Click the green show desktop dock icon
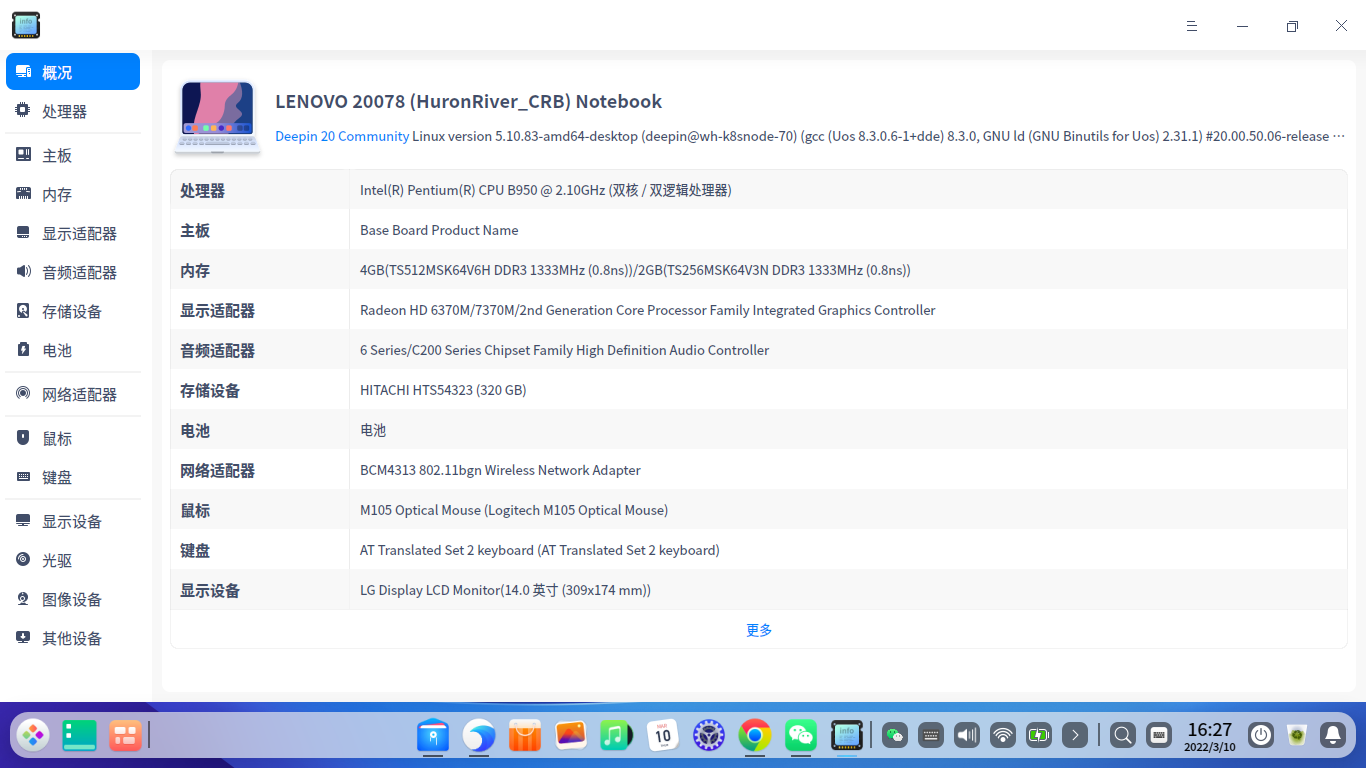Screen dimensions: 1366x768 [x=79, y=736]
